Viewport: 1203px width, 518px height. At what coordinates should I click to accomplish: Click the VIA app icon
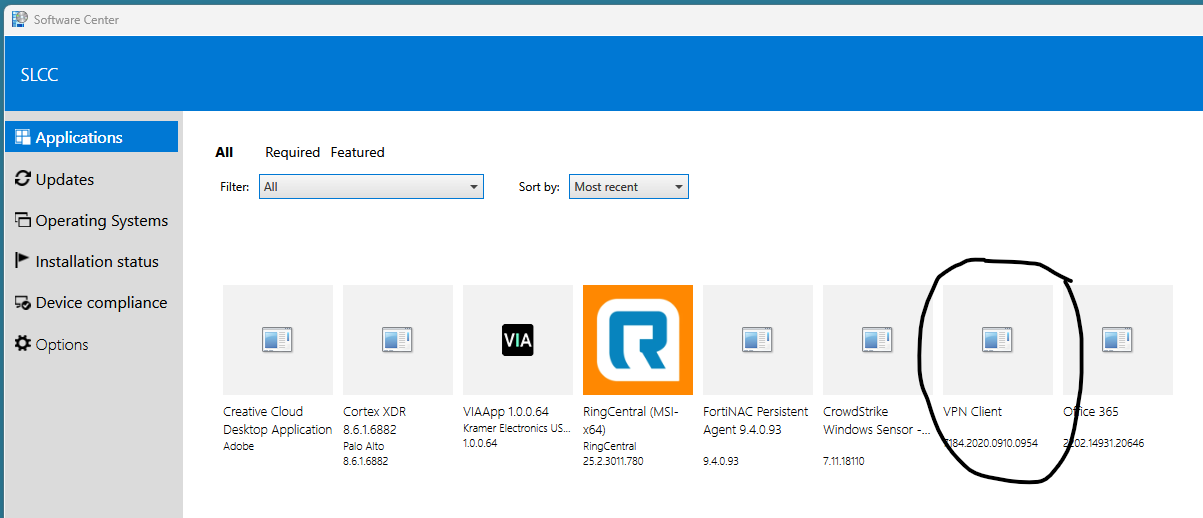point(518,340)
